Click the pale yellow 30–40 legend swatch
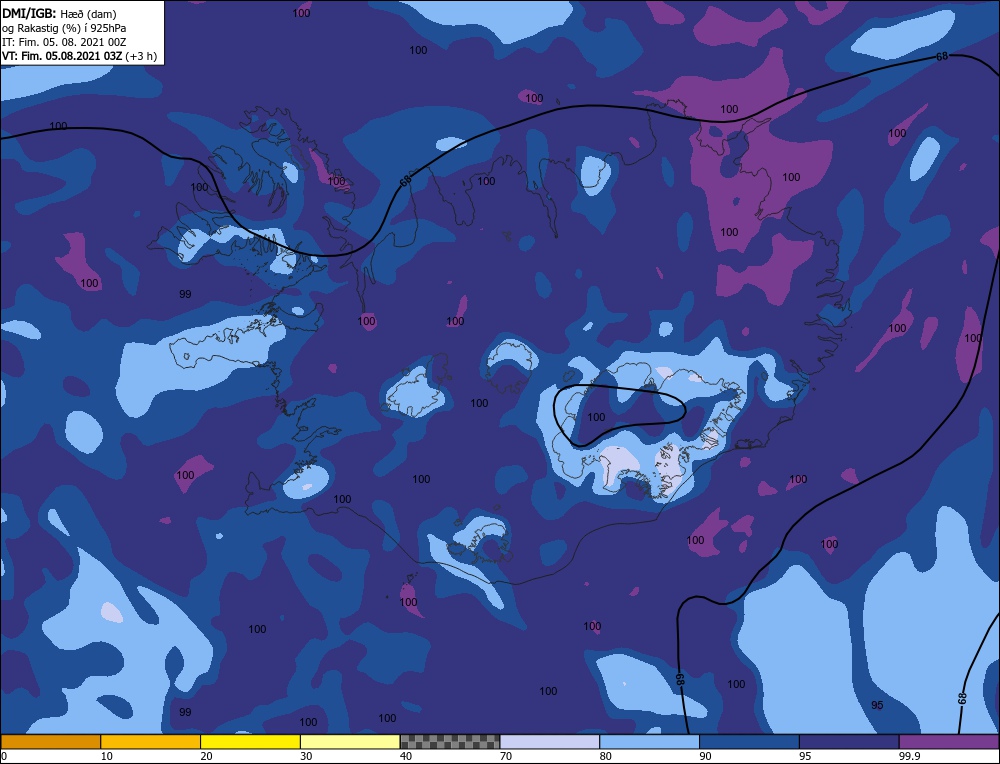 pos(350,741)
